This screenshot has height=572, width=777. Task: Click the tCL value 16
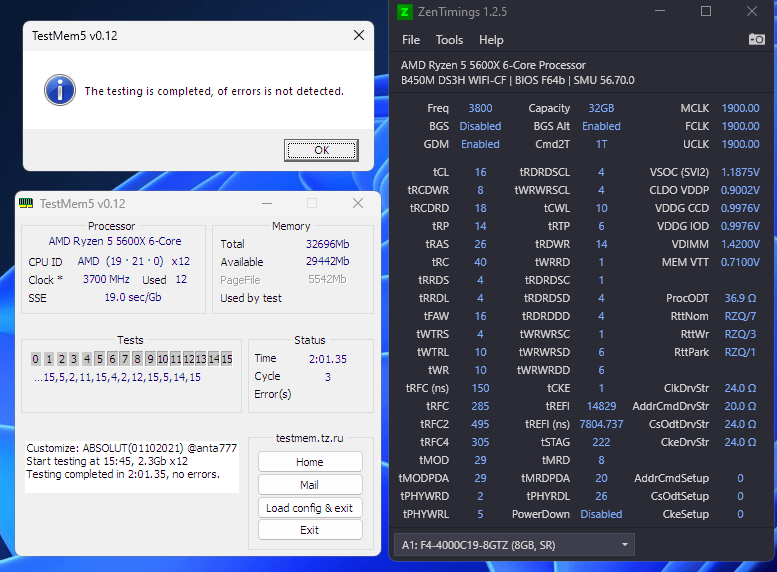pos(480,172)
